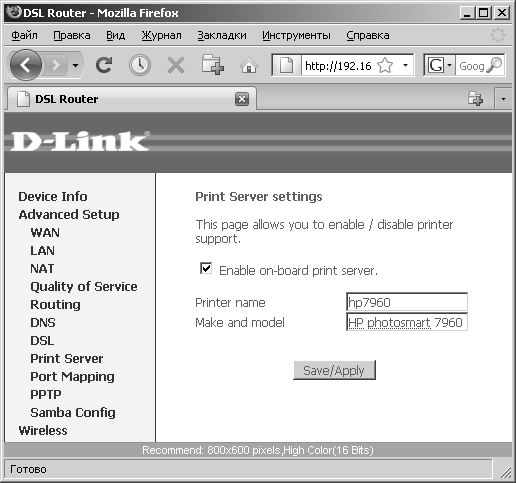
Task: Open the tab list dropdown arrow
Action: click(x=503, y=99)
